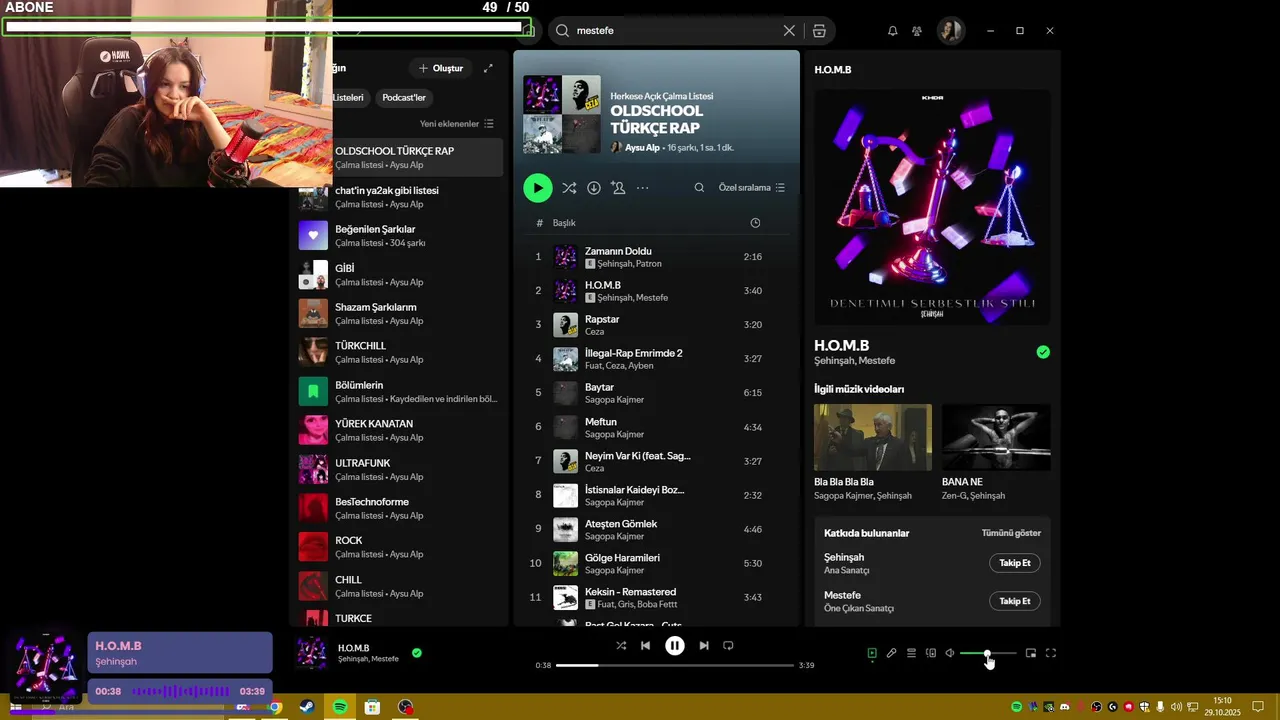Viewport: 1280px width, 720px height.
Task: Seek in the song progress bar
Action: coord(675,665)
